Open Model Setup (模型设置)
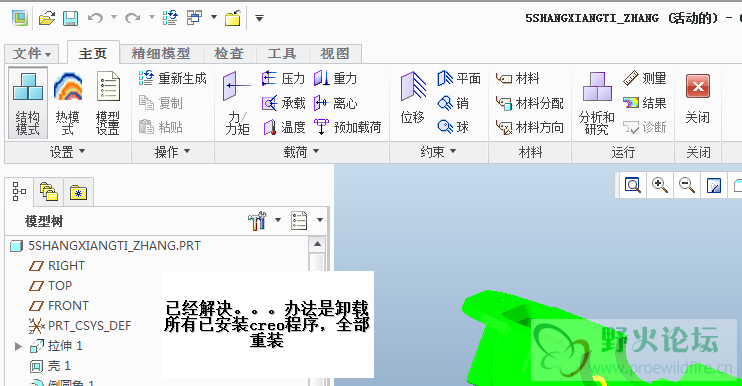Viewport: 742px width, 386px height. coord(108,103)
